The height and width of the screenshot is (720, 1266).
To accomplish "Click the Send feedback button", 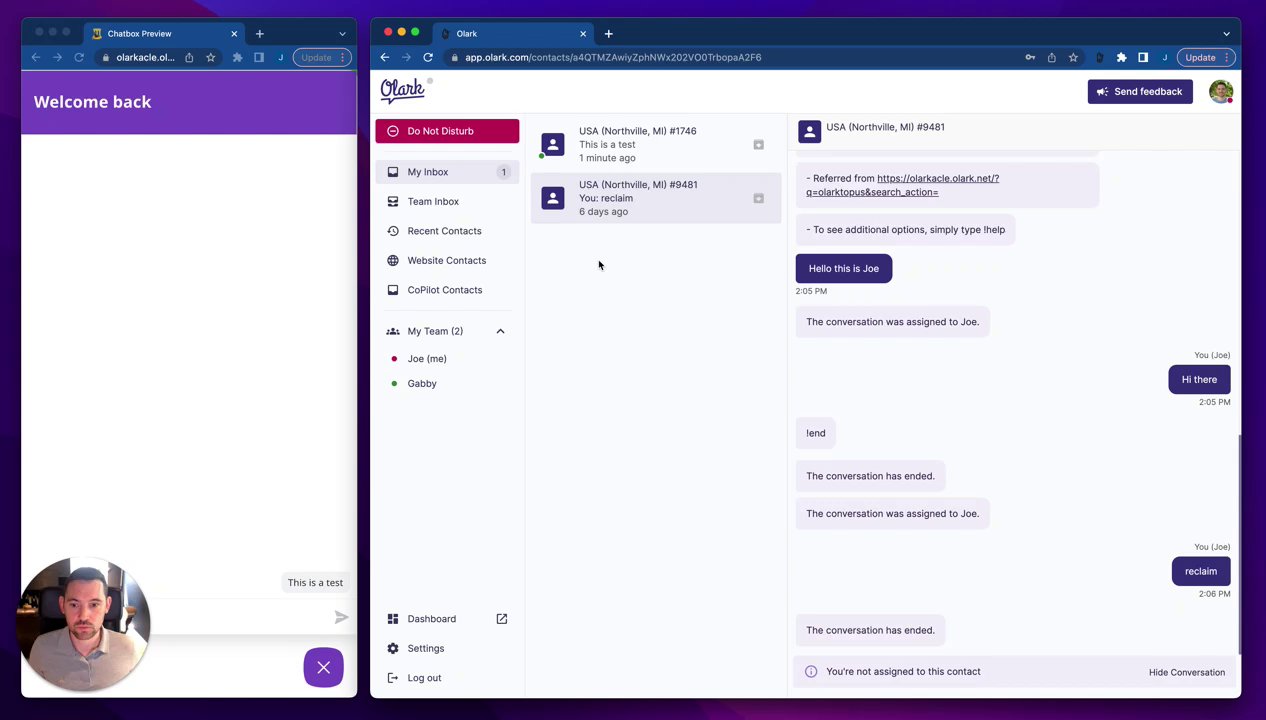I will [x=1140, y=91].
